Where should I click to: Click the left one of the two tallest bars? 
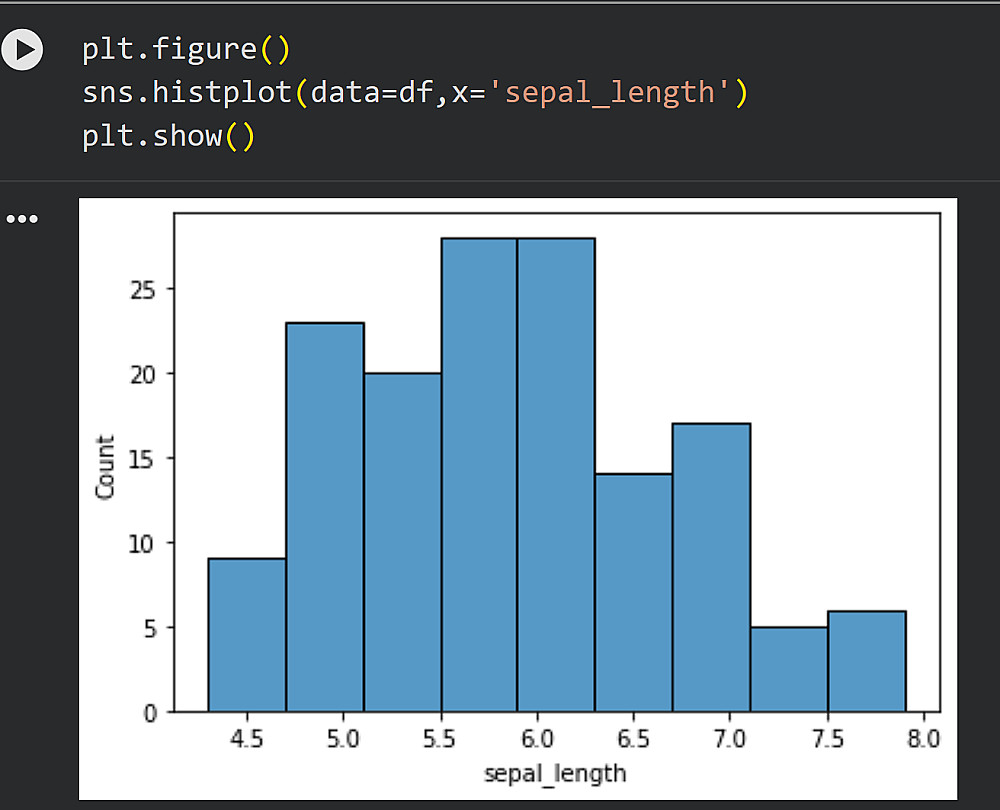480,475
